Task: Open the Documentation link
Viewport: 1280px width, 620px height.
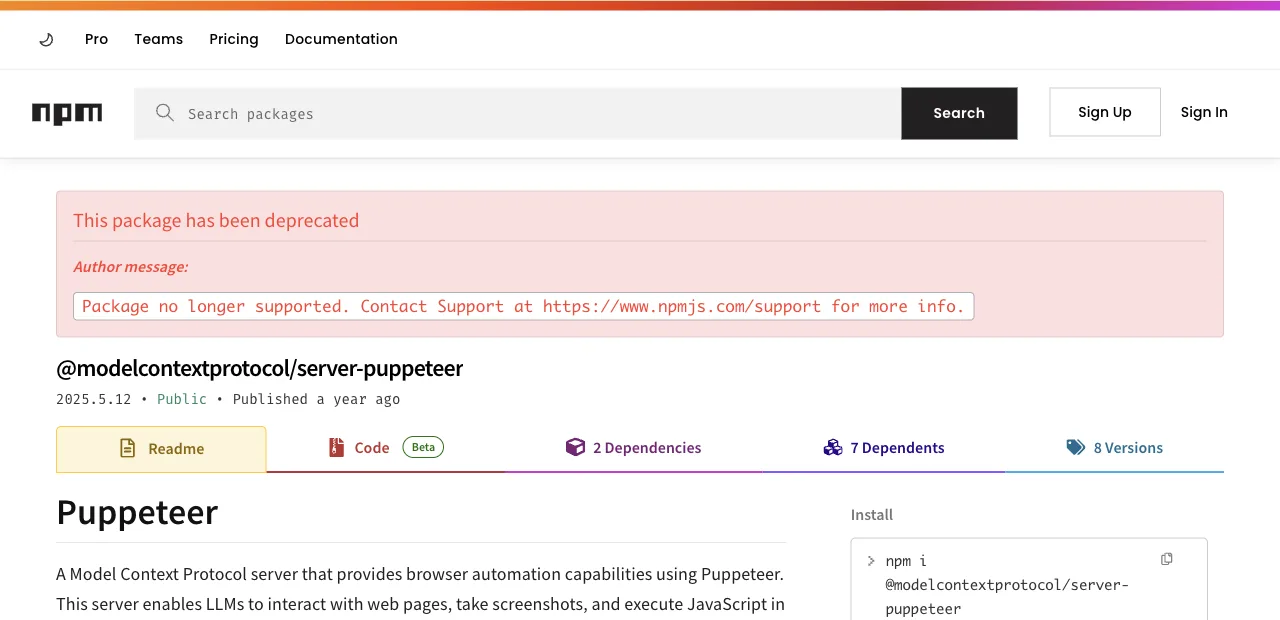Action: (341, 39)
